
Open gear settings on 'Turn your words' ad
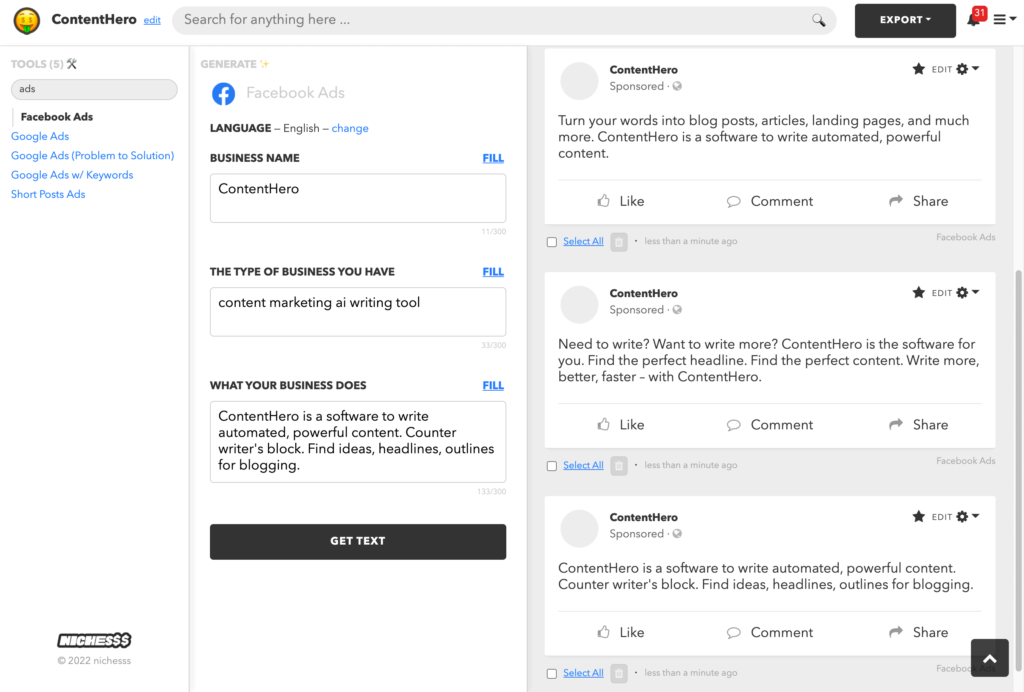pos(967,69)
